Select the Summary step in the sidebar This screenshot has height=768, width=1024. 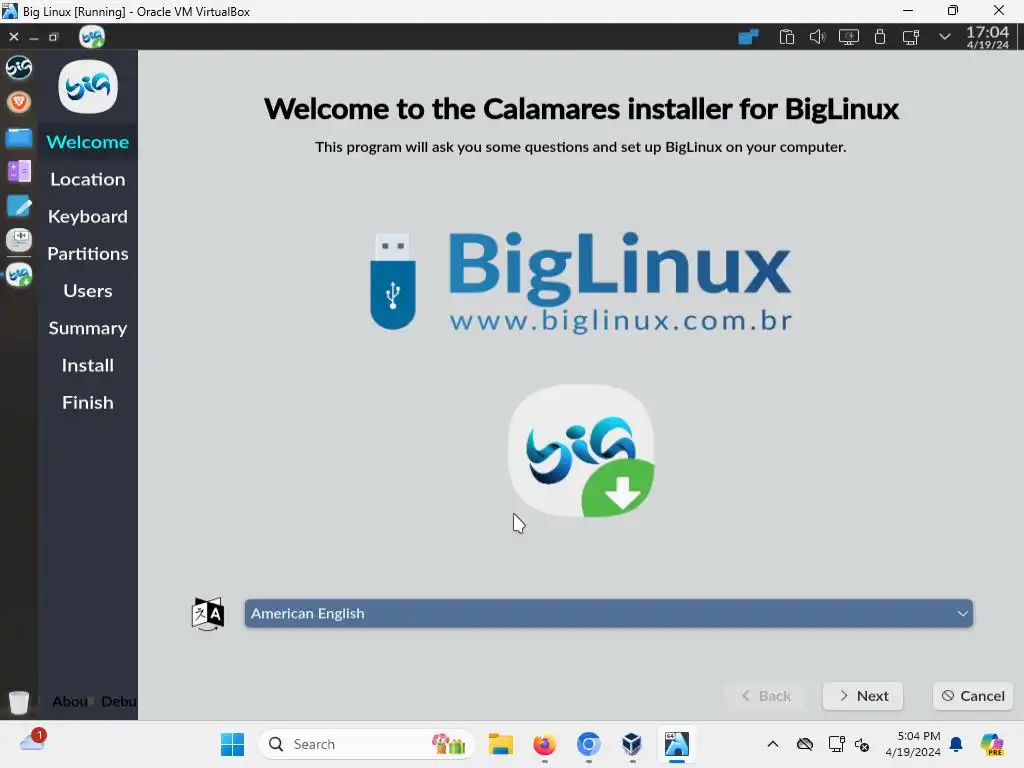point(88,328)
